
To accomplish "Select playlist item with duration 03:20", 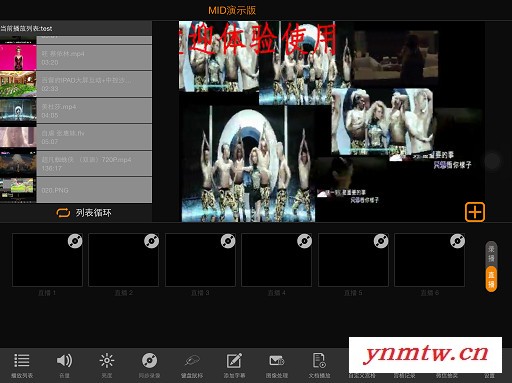I will coord(94,57).
